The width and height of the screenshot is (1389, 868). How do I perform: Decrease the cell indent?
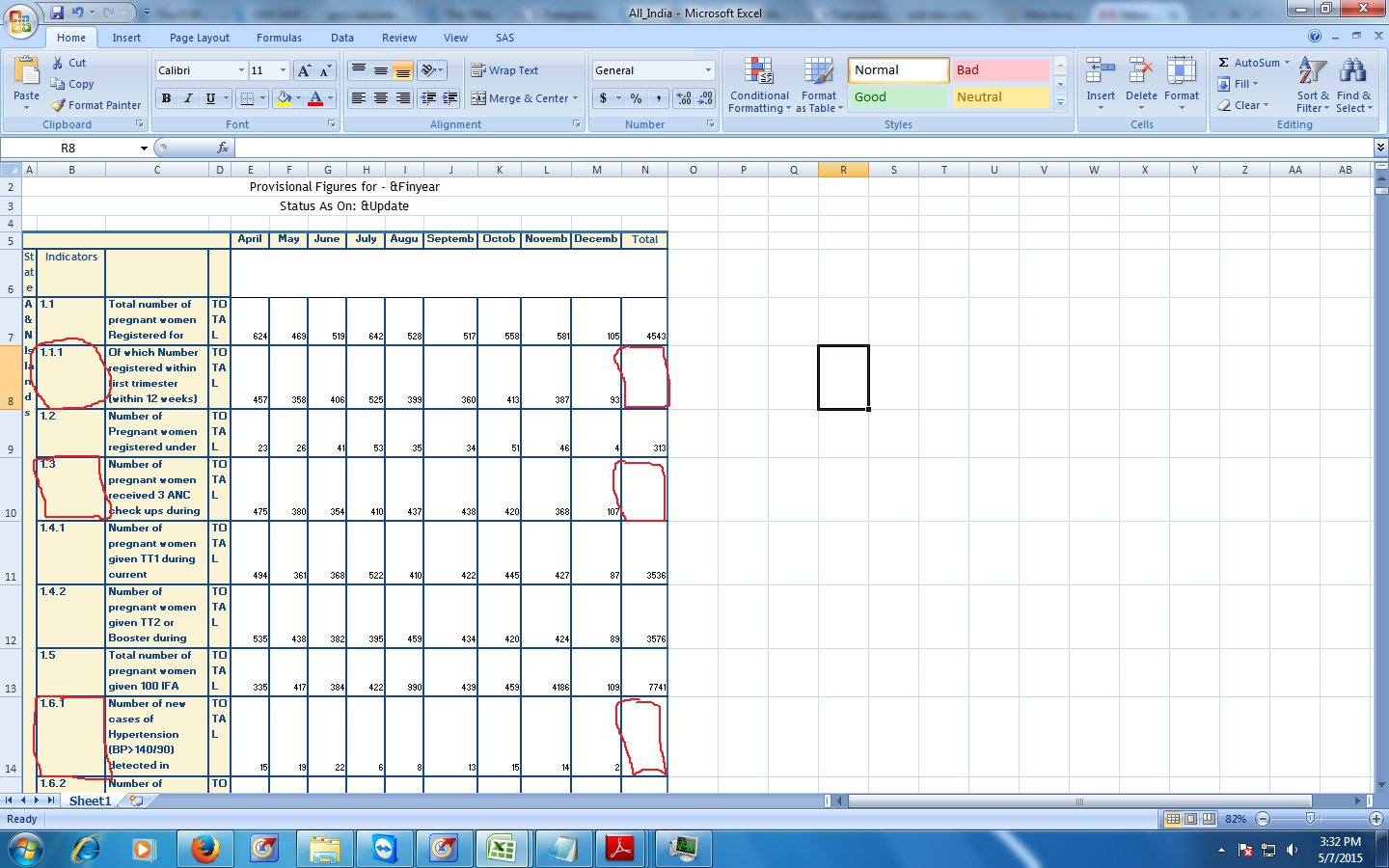pos(428,98)
